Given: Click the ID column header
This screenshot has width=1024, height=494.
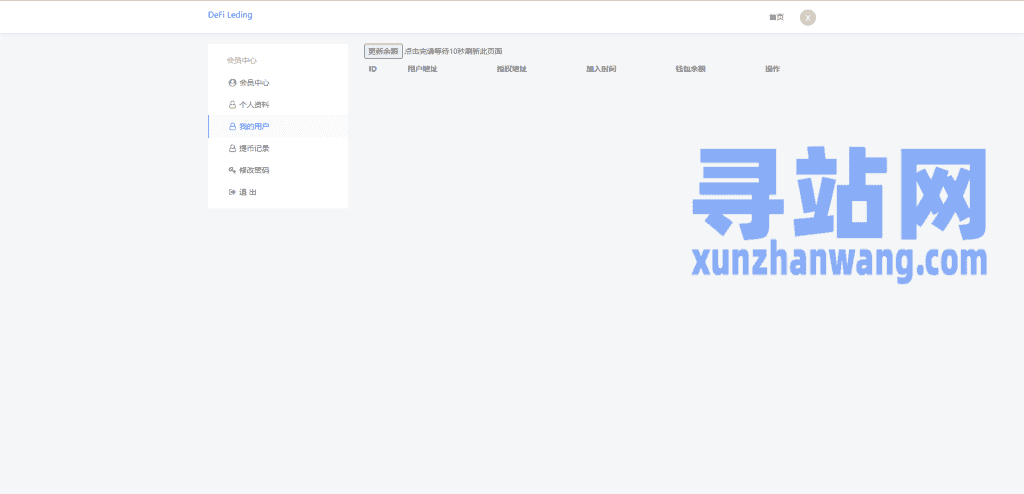Looking at the screenshot, I should [x=373, y=69].
